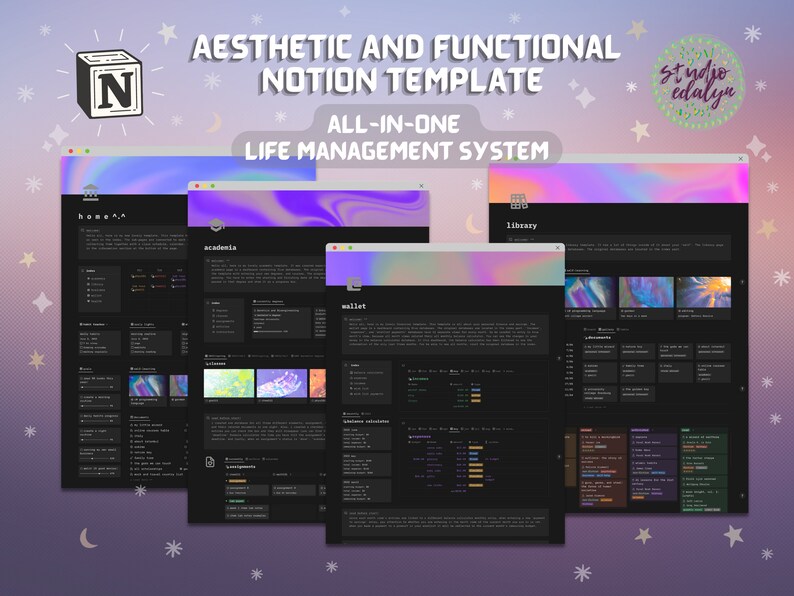Viewport: 794px width, 596px height.
Task: Close the library window with X
Action: (x=741, y=158)
